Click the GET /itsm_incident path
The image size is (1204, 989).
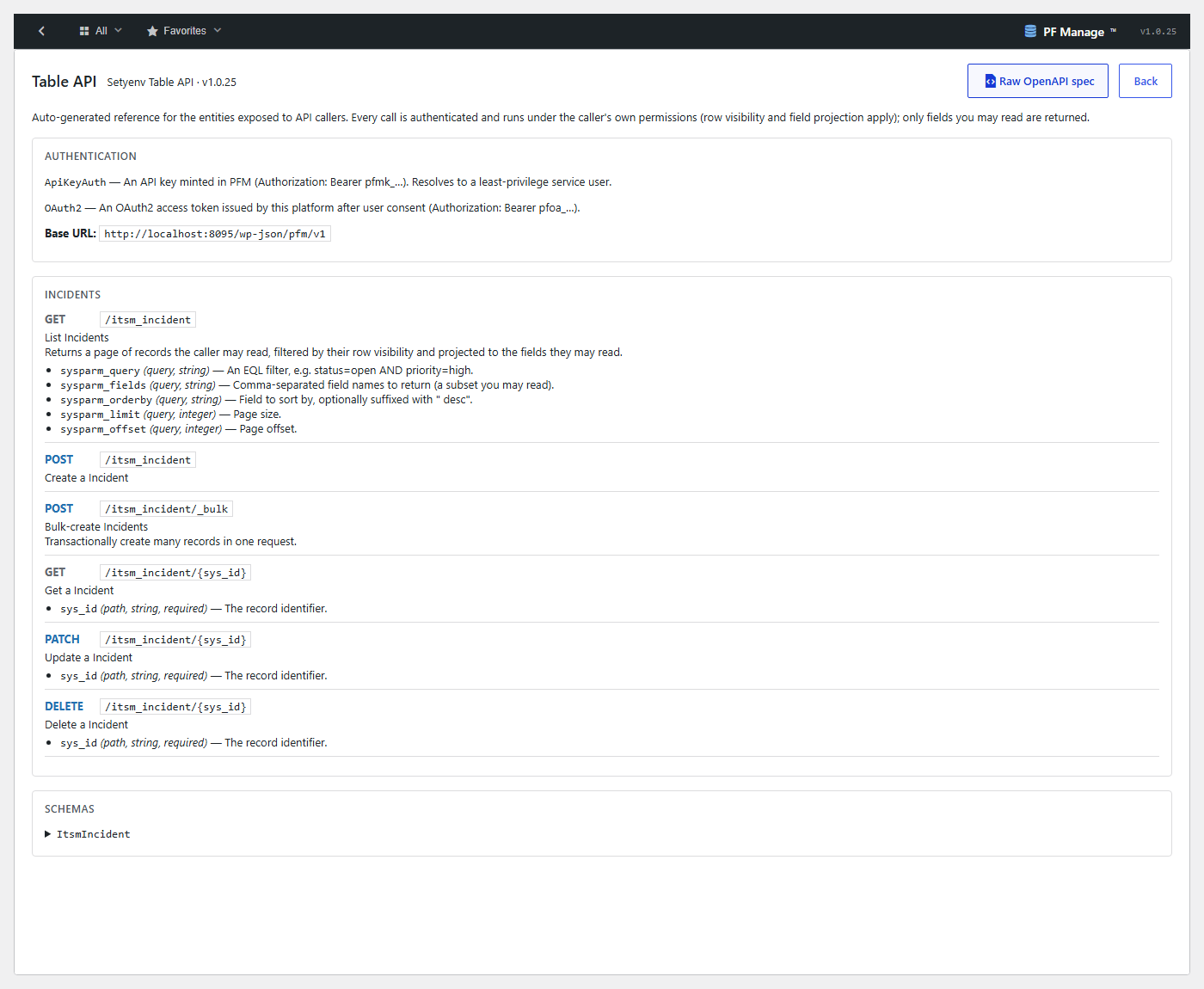coord(148,320)
